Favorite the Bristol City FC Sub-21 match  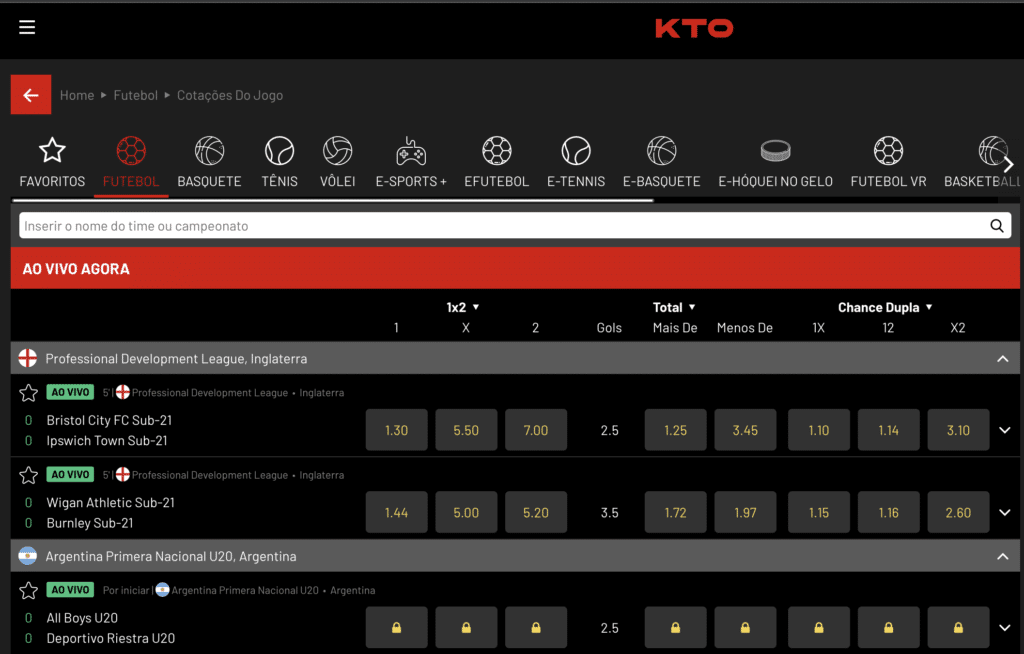pyautogui.click(x=29, y=393)
